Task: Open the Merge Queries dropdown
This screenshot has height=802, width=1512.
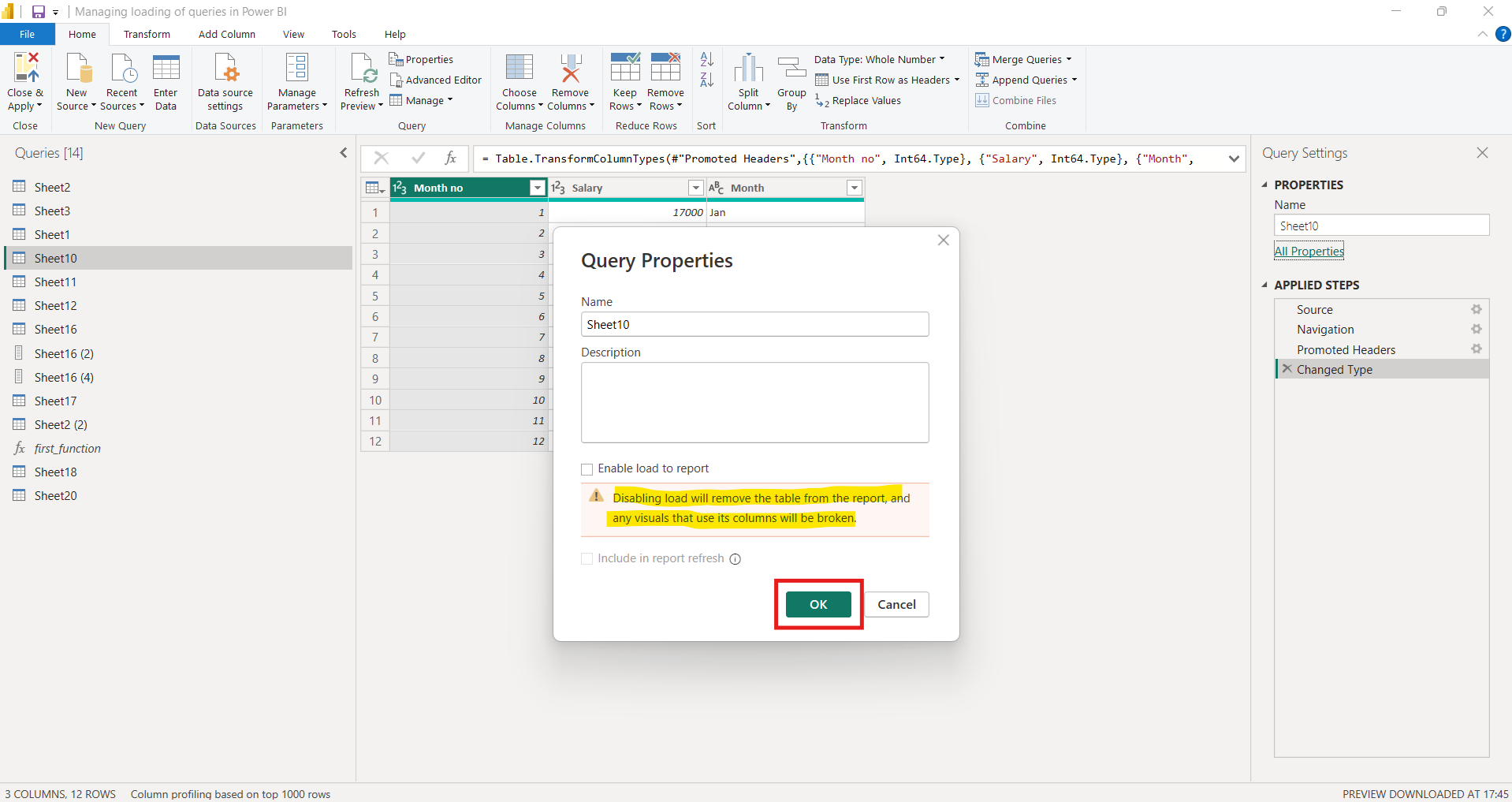Action: click(x=1024, y=58)
